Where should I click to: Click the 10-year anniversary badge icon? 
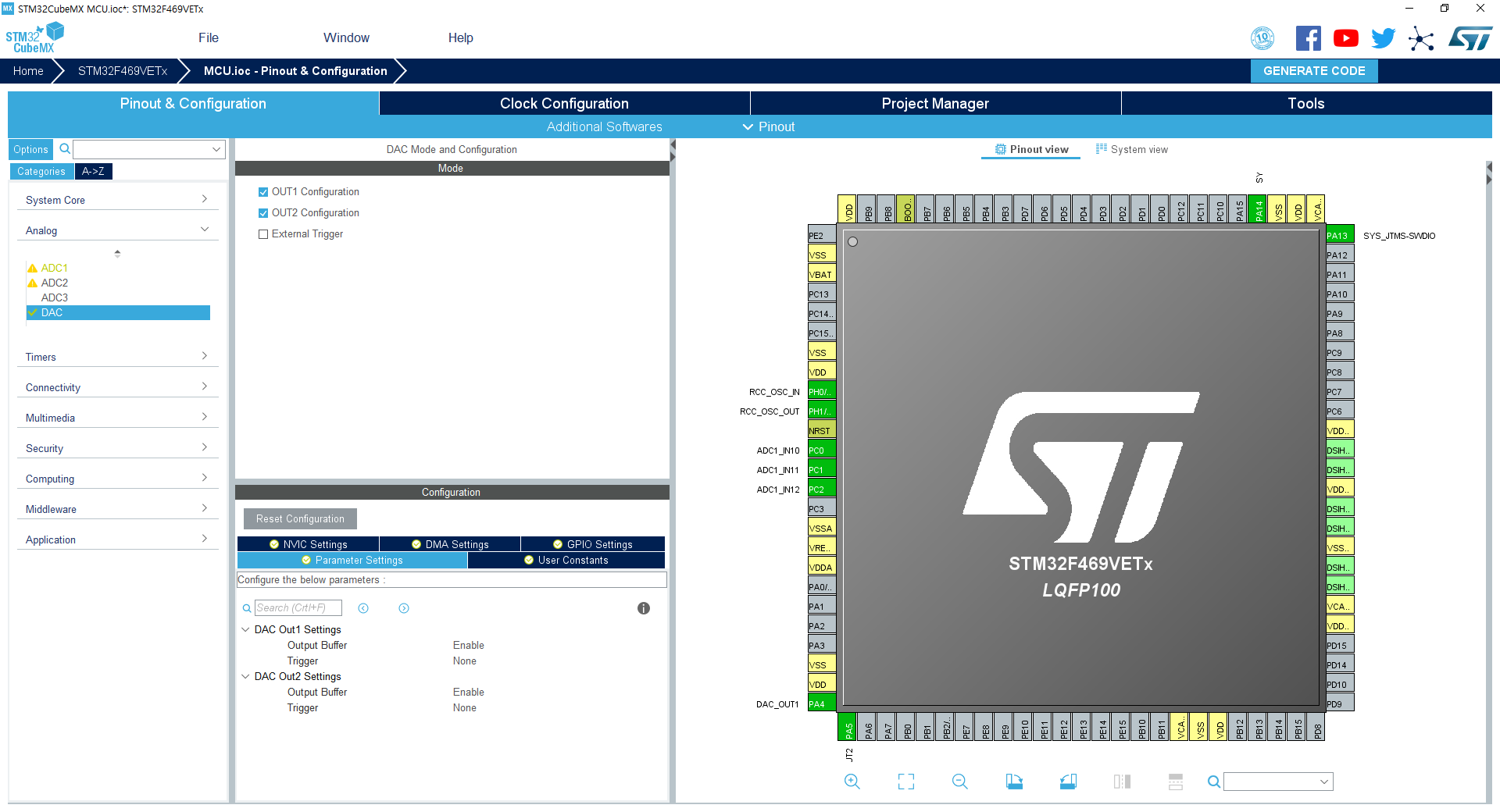[1262, 38]
